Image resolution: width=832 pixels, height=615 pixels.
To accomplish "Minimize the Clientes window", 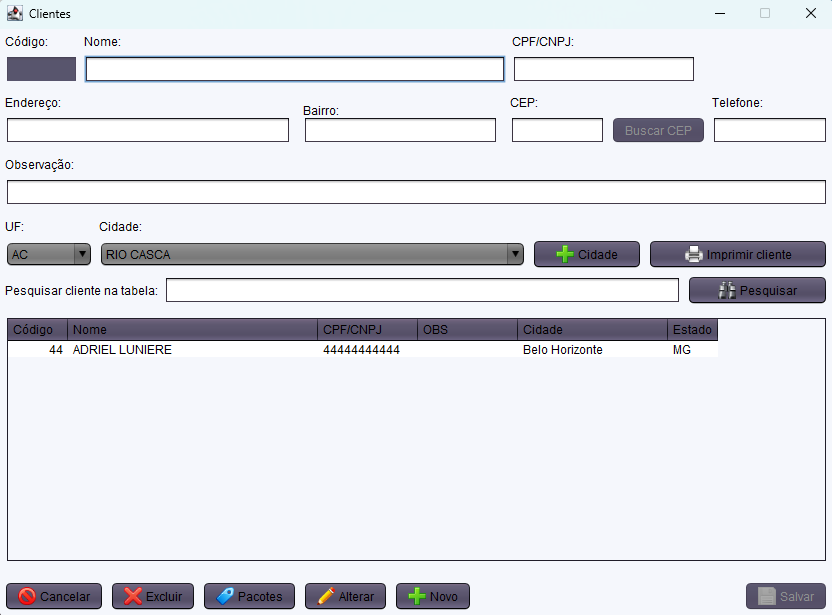I will tap(720, 13).
